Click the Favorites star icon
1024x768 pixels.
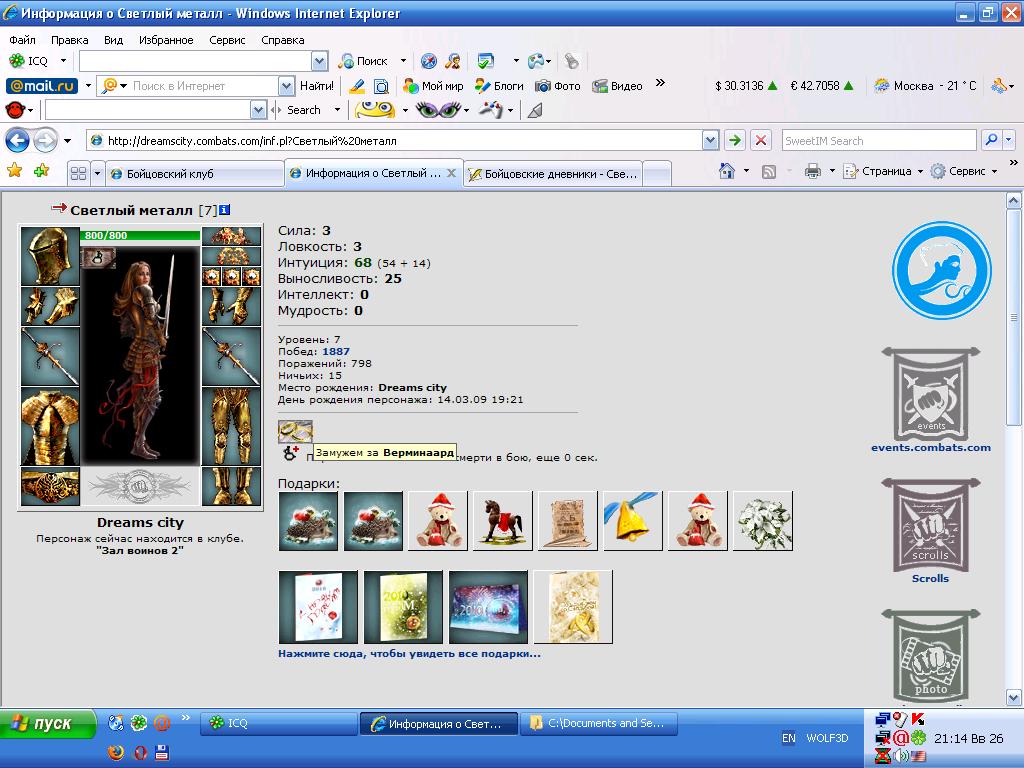pos(14,171)
